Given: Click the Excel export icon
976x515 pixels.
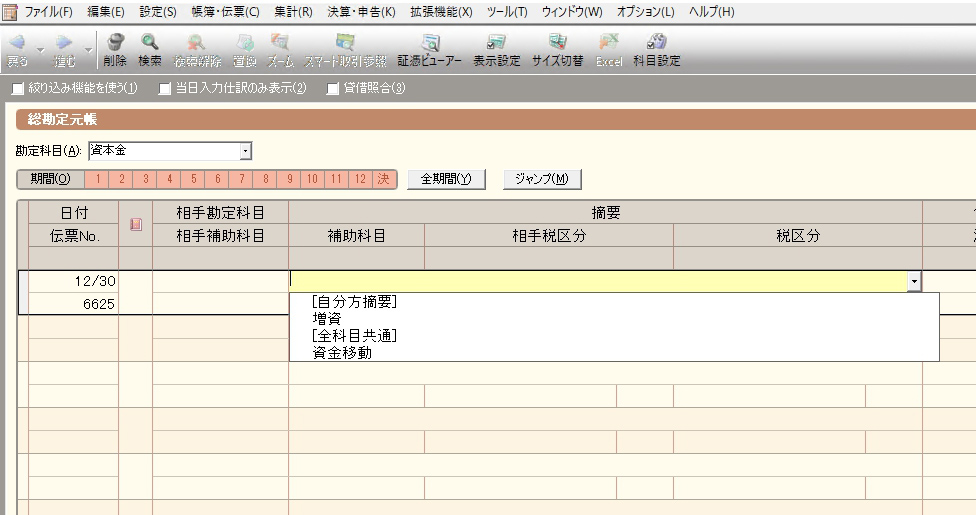Looking at the screenshot, I should [608, 43].
